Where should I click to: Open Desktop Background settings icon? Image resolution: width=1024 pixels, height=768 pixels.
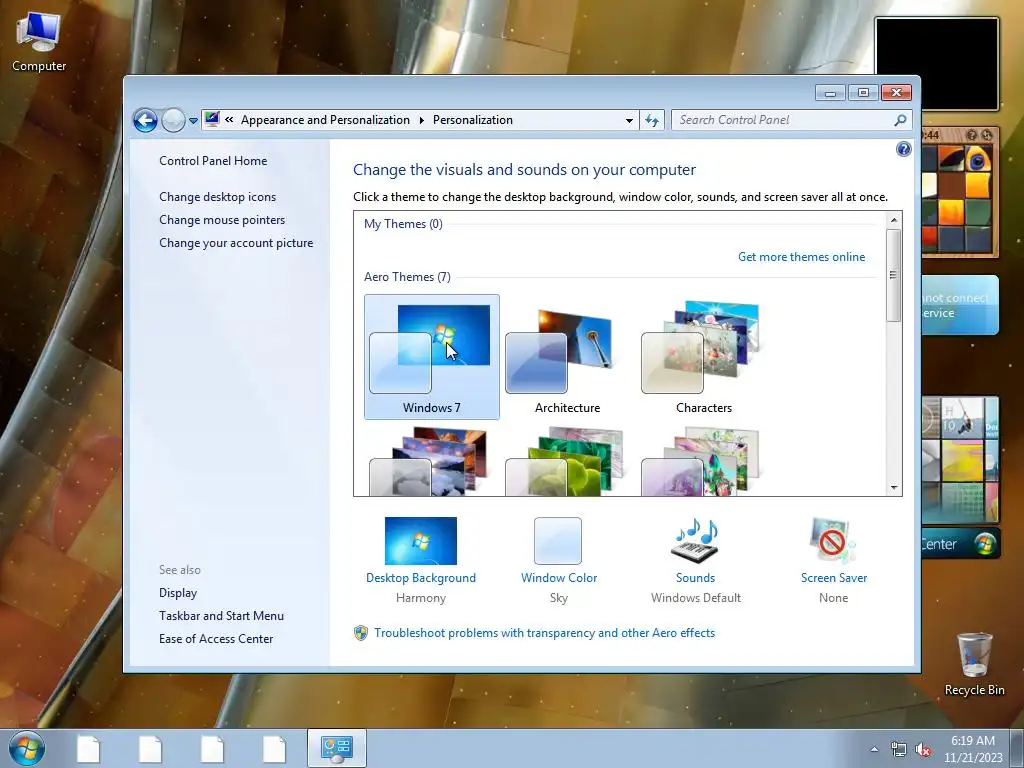(x=421, y=541)
